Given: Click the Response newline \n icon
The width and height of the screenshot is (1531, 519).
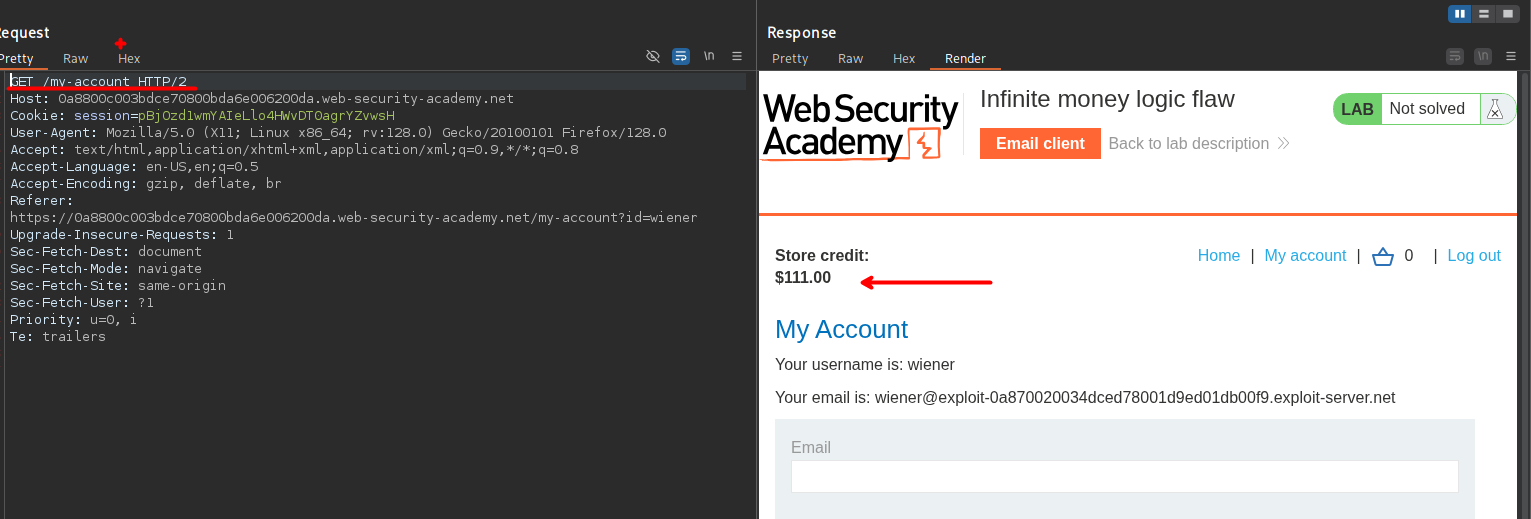Looking at the screenshot, I should point(1484,57).
